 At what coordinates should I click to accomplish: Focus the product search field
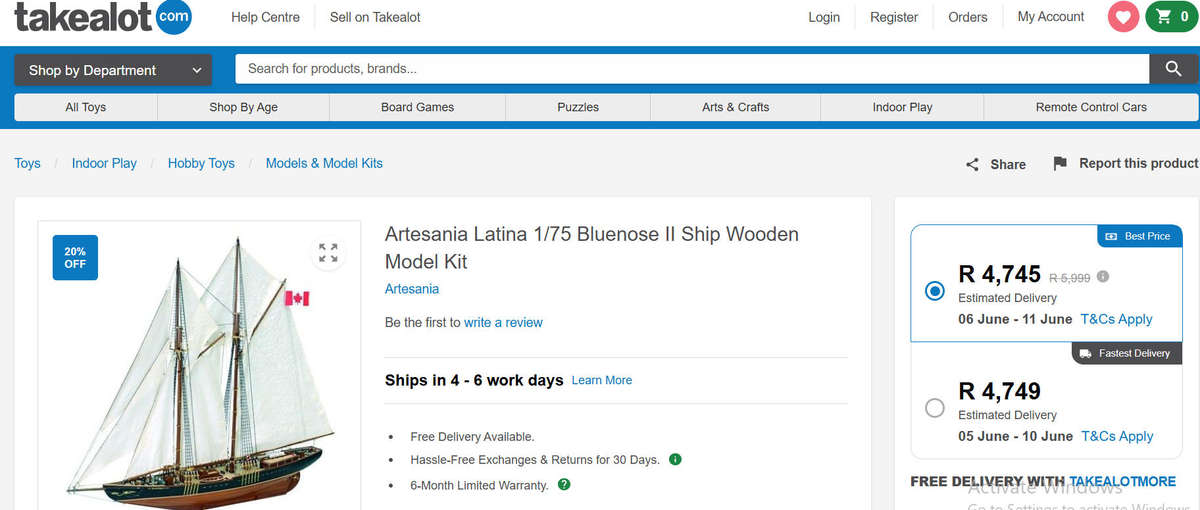pos(692,69)
